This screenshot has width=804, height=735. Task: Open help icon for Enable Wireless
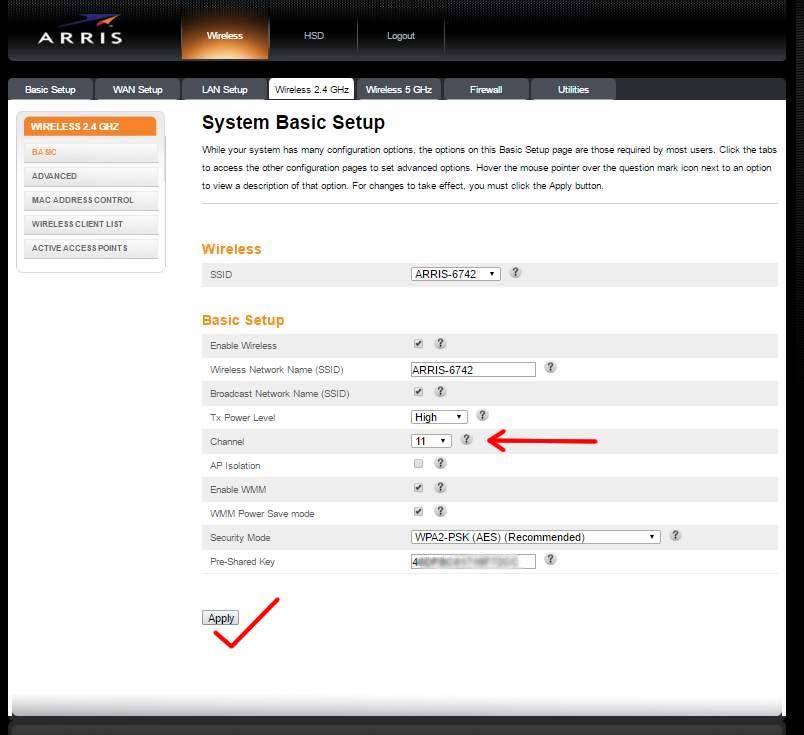[440, 343]
